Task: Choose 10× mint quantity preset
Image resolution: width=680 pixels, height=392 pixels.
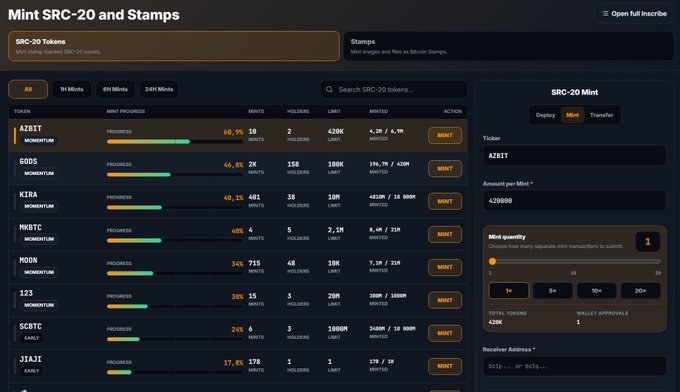Action: [x=597, y=291]
